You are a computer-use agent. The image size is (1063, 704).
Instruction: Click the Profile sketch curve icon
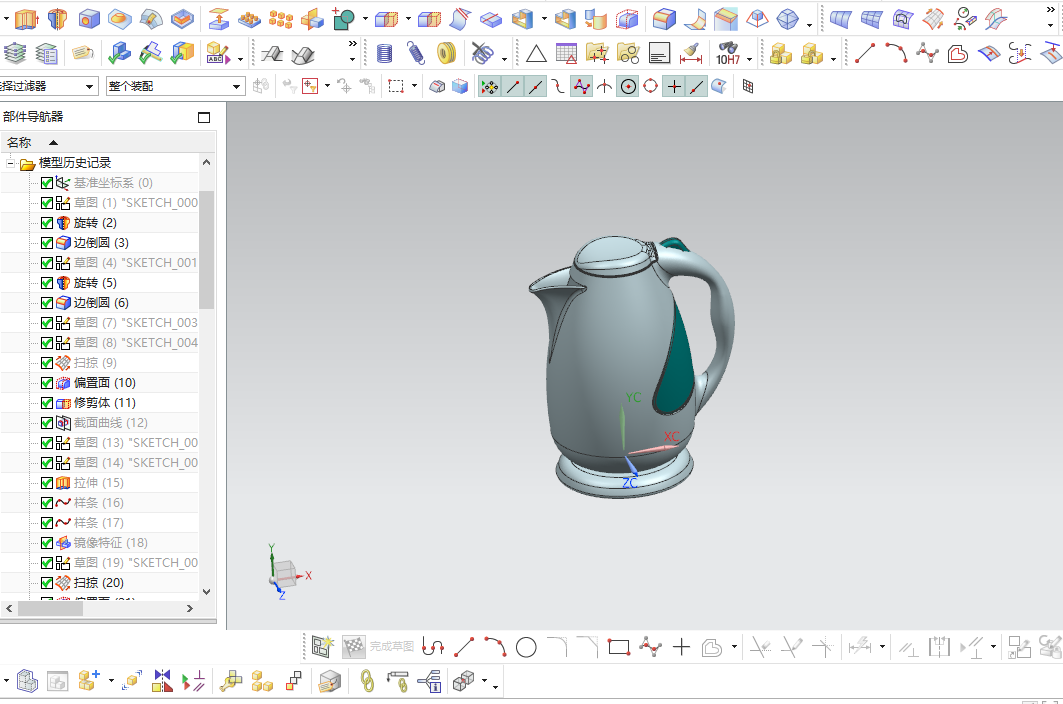(x=433, y=648)
